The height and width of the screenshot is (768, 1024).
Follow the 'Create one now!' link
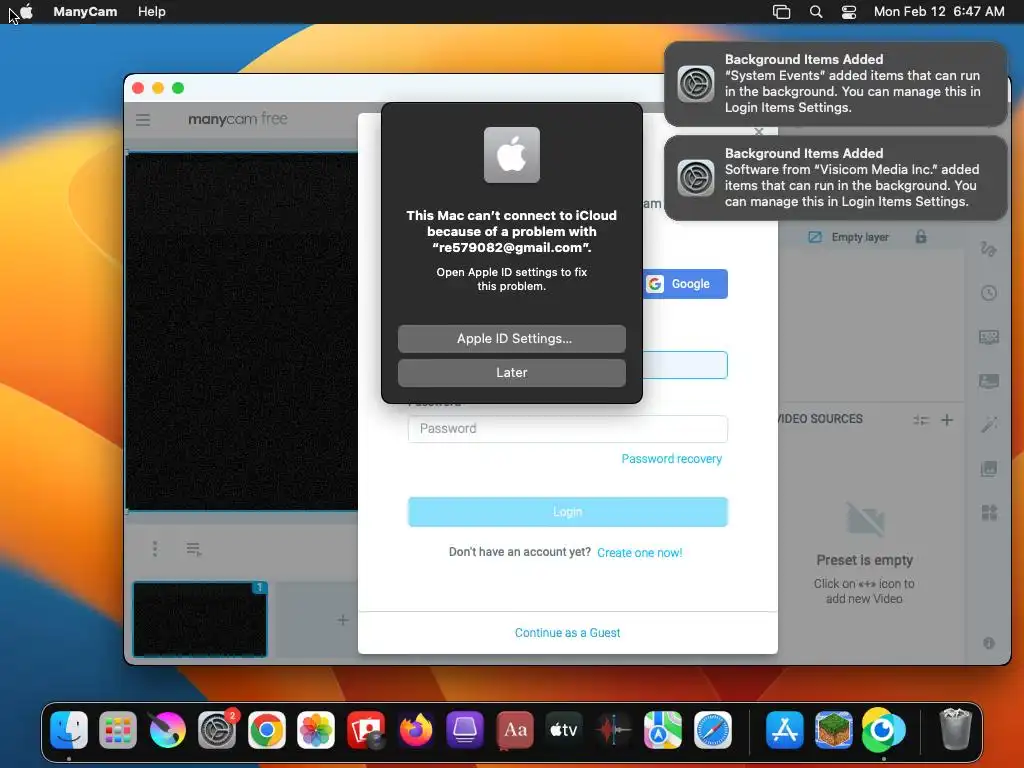pyautogui.click(x=639, y=552)
